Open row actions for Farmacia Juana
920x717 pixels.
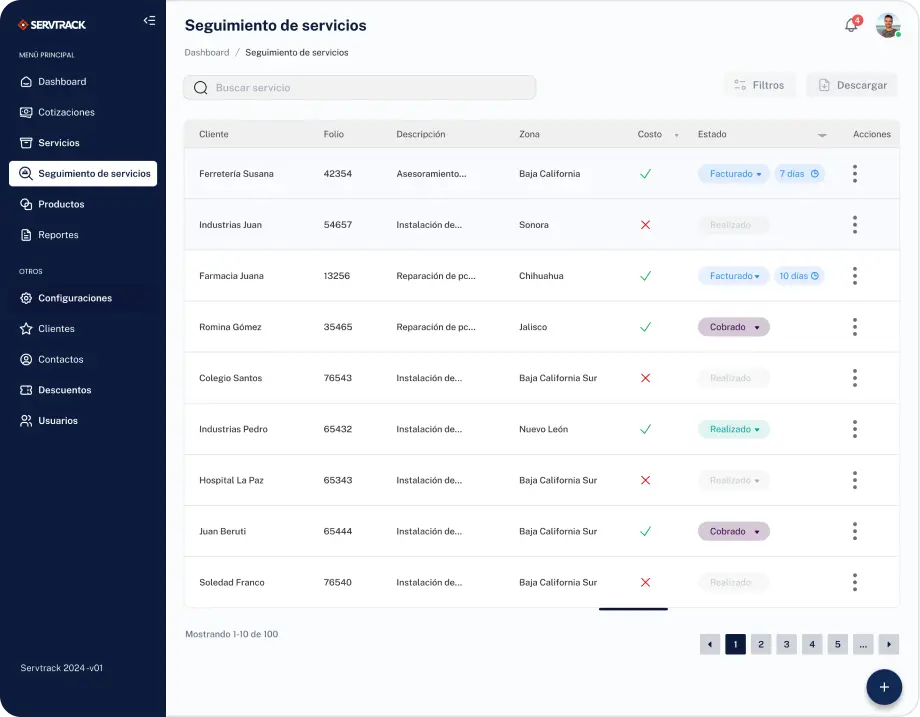pyautogui.click(x=854, y=276)
